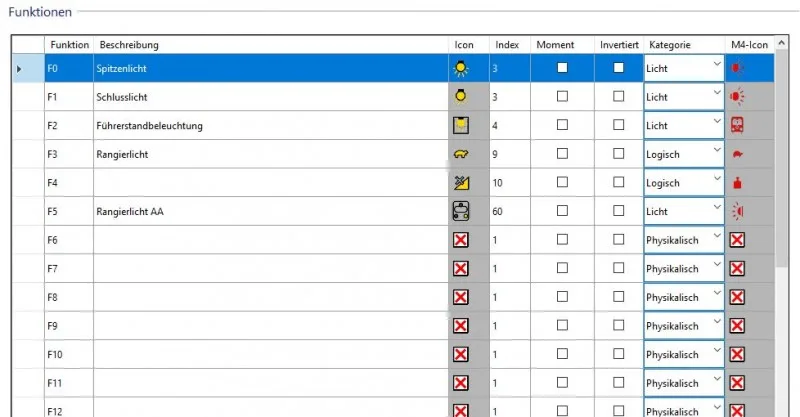This screenshot has width=800, height=417.
Task: Click the F10 red X icon in the Icon column
Action: tap(461, 354)
